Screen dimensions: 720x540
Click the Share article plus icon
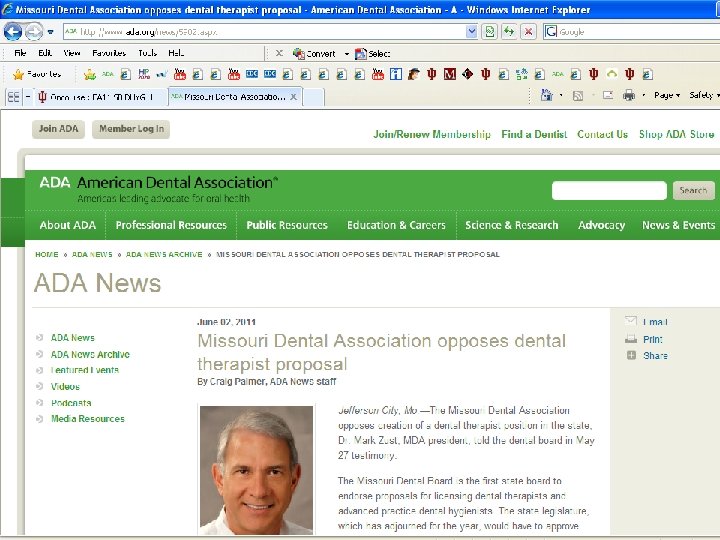(x=631, y=355)
